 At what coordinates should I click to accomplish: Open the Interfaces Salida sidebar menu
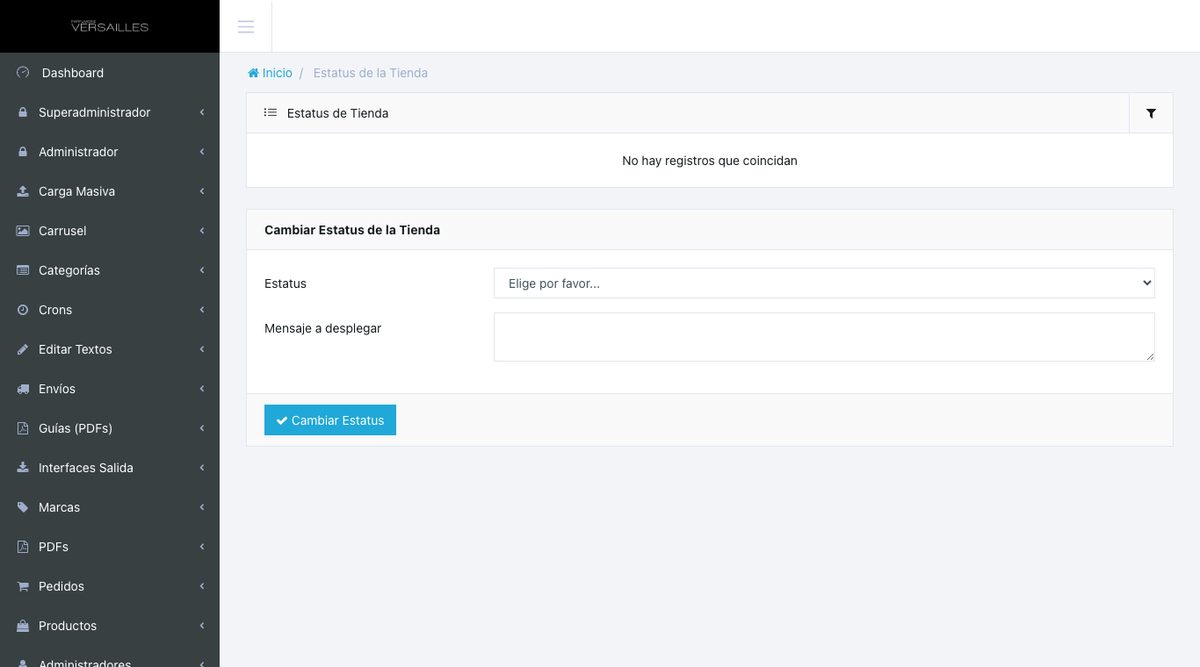tap(110, 468)
